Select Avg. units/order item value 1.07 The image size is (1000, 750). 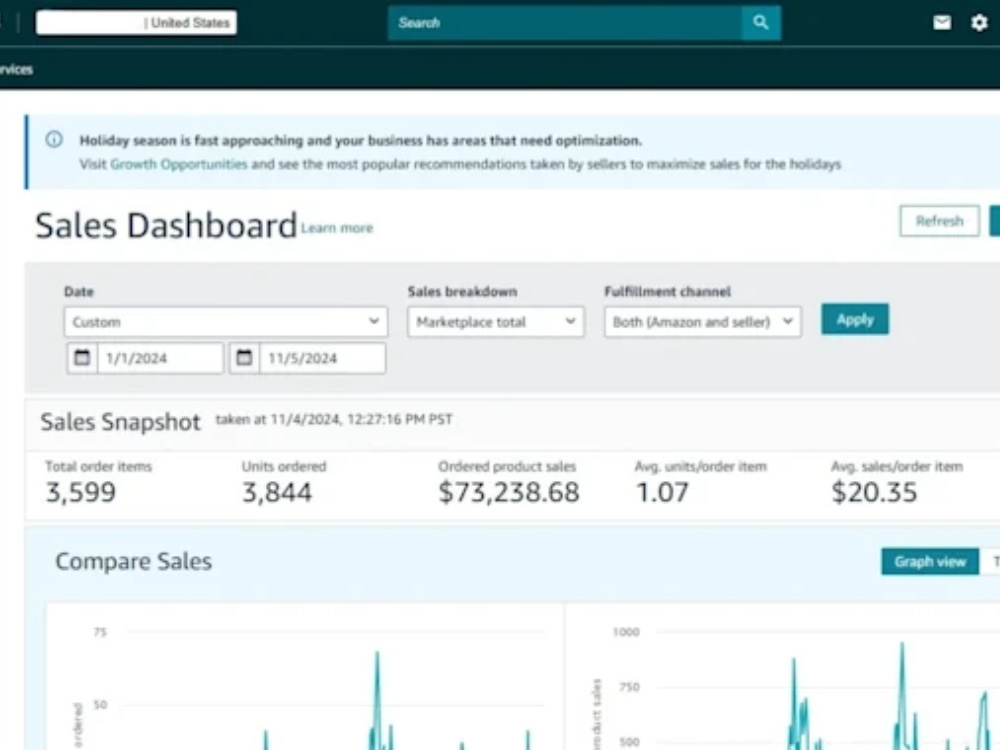pyautogui.click(x=663, y=492)
